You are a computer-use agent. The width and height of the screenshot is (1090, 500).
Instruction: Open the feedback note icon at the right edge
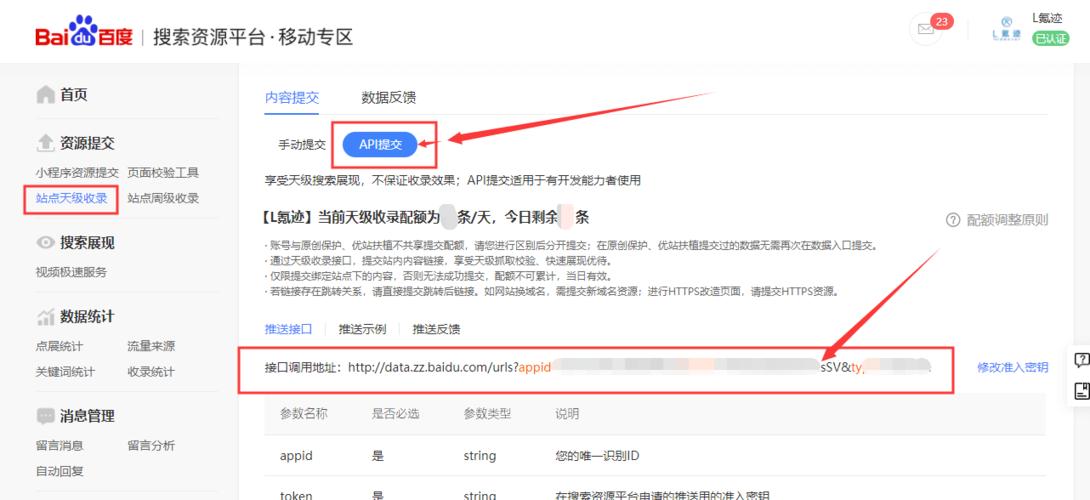1081,389
